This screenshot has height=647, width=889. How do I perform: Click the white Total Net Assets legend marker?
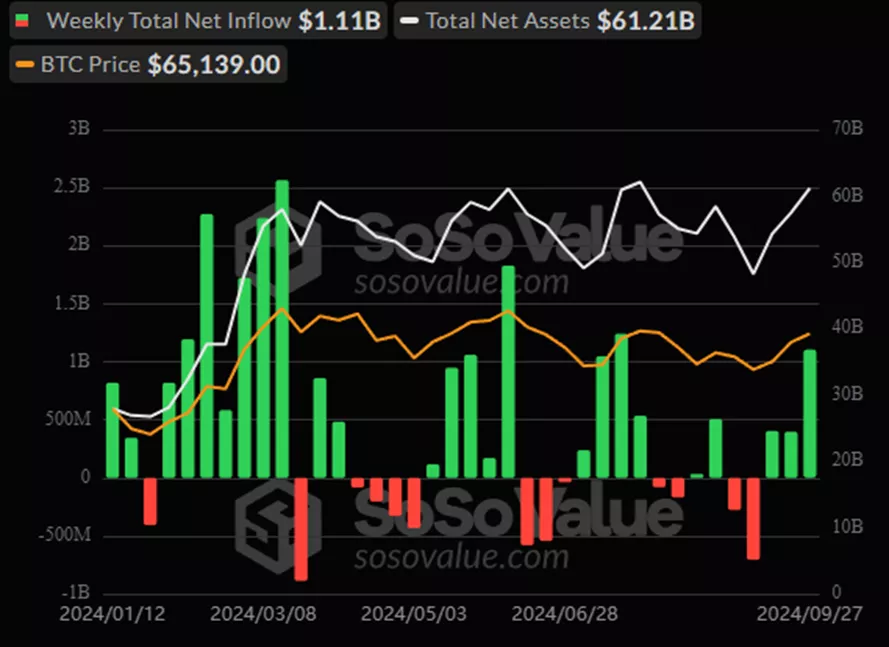pos(408,21)
